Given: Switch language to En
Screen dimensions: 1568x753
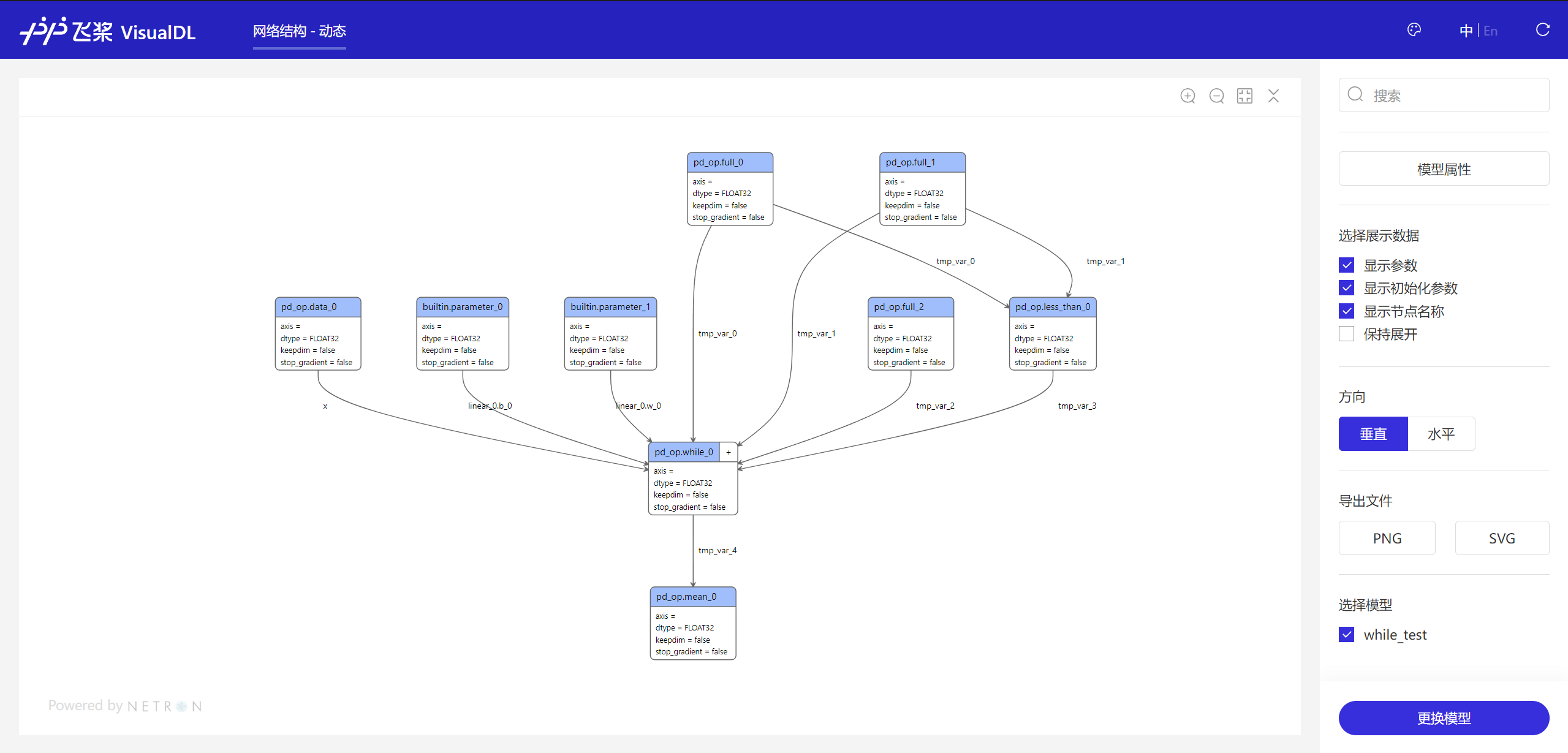Looking at the screenshot, I should click(x=1490, y=31).
